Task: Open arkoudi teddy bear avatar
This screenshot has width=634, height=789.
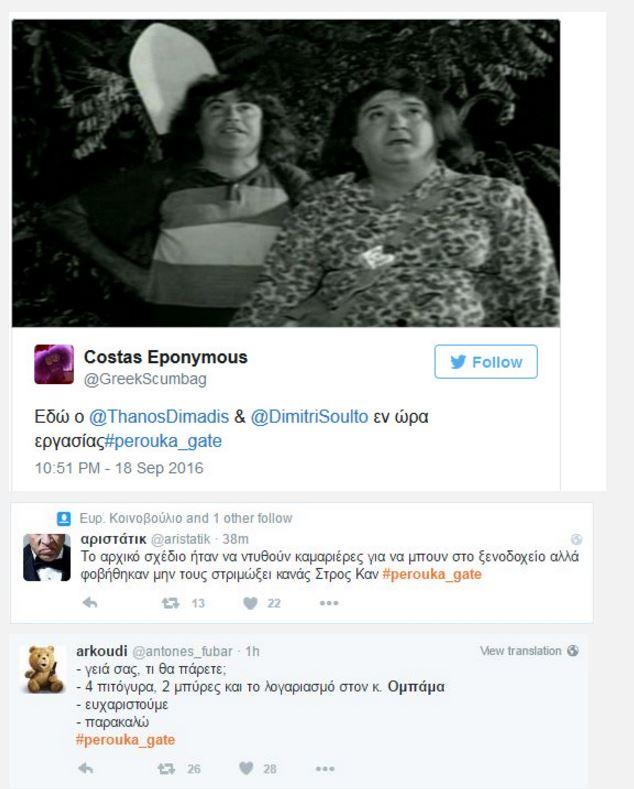Action: (x=44, y=670)
